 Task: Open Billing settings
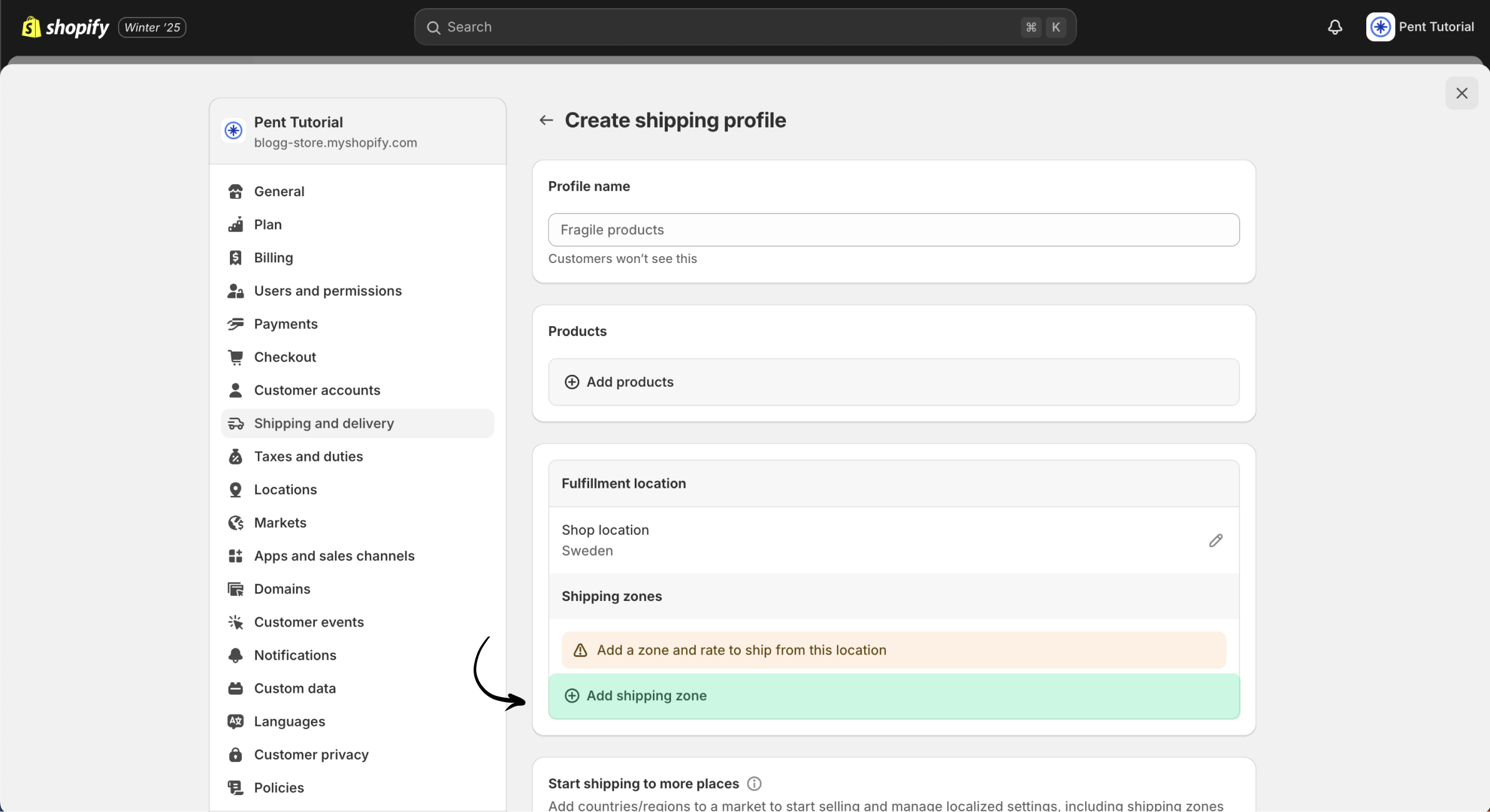click(x=357, y=257)
